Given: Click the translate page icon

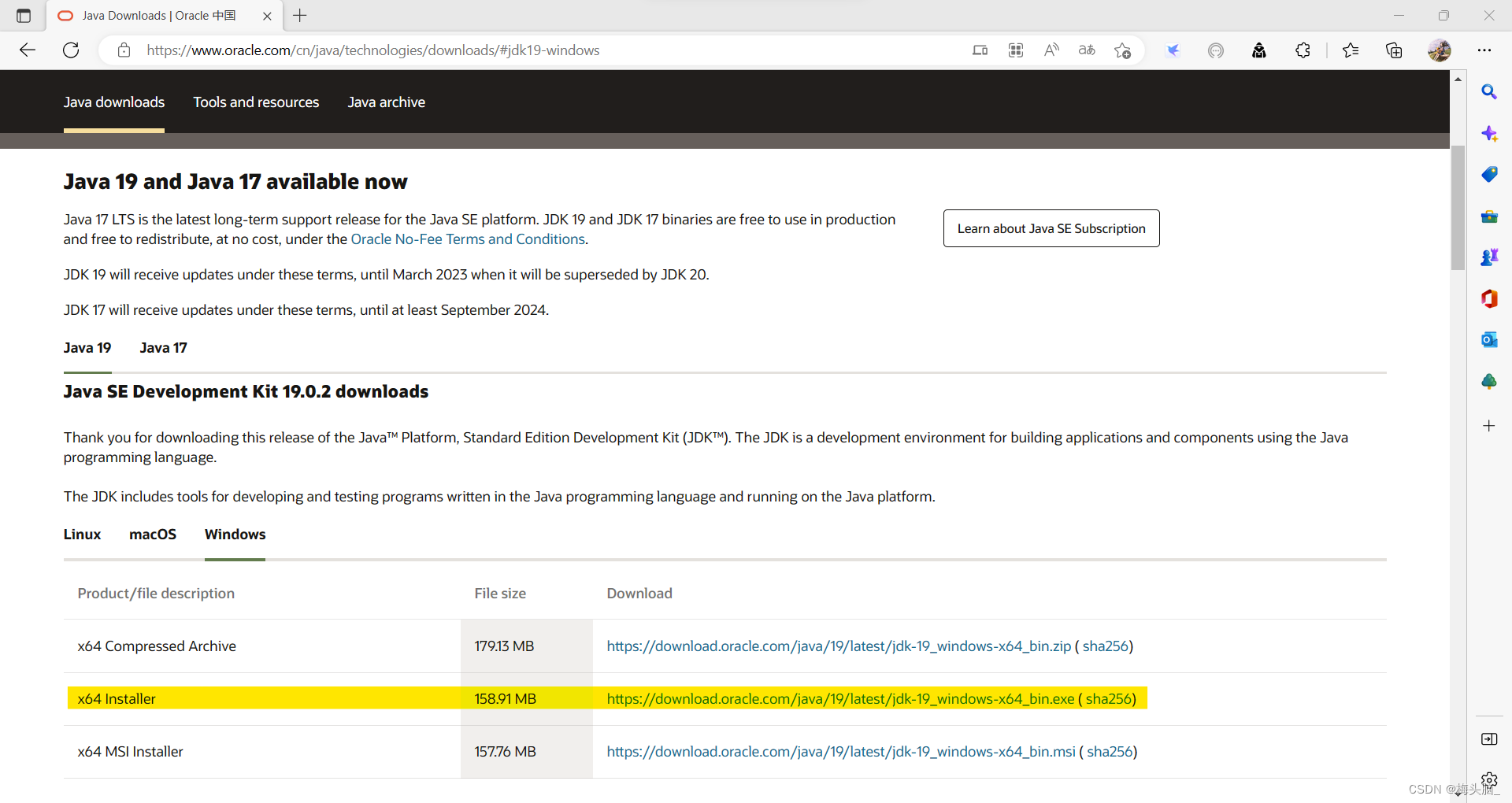Looking at the screenshot, I should 1087,50.
